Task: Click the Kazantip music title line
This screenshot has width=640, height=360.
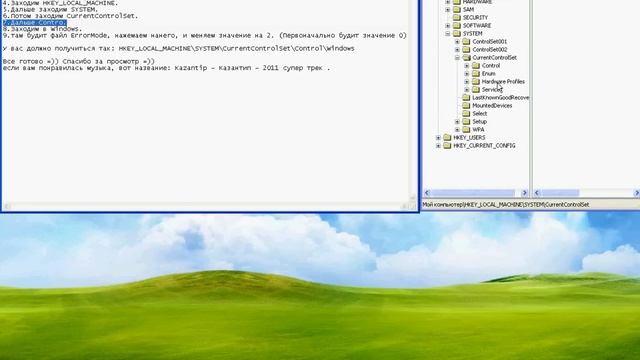Action: click(166, 68)
